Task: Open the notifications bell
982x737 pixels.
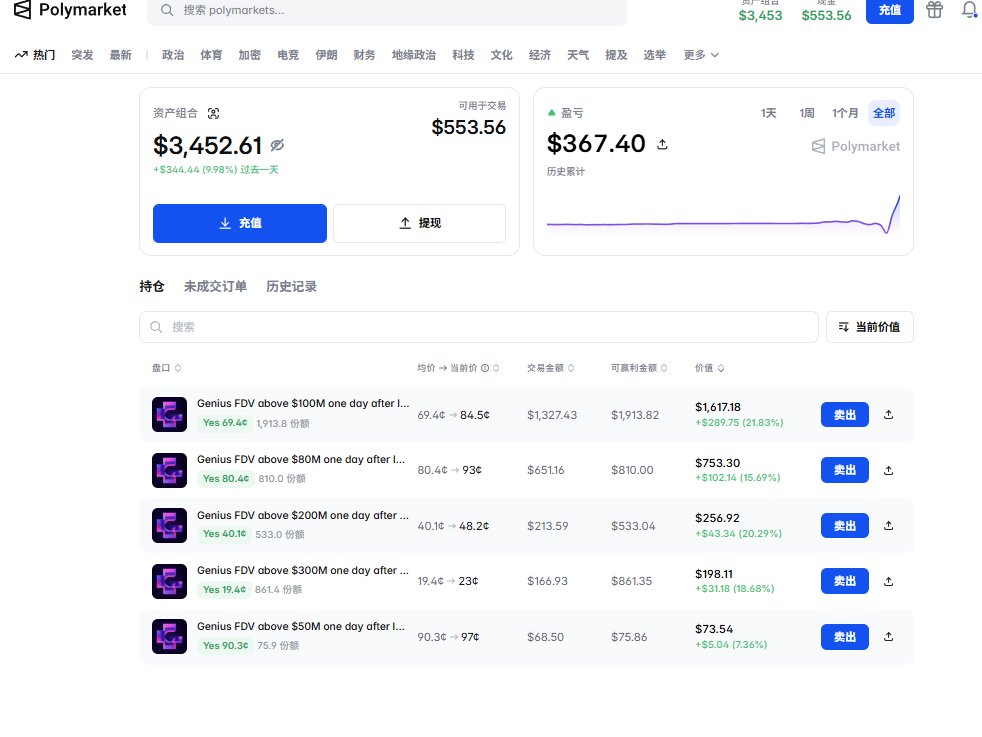Action: (969, 9)
